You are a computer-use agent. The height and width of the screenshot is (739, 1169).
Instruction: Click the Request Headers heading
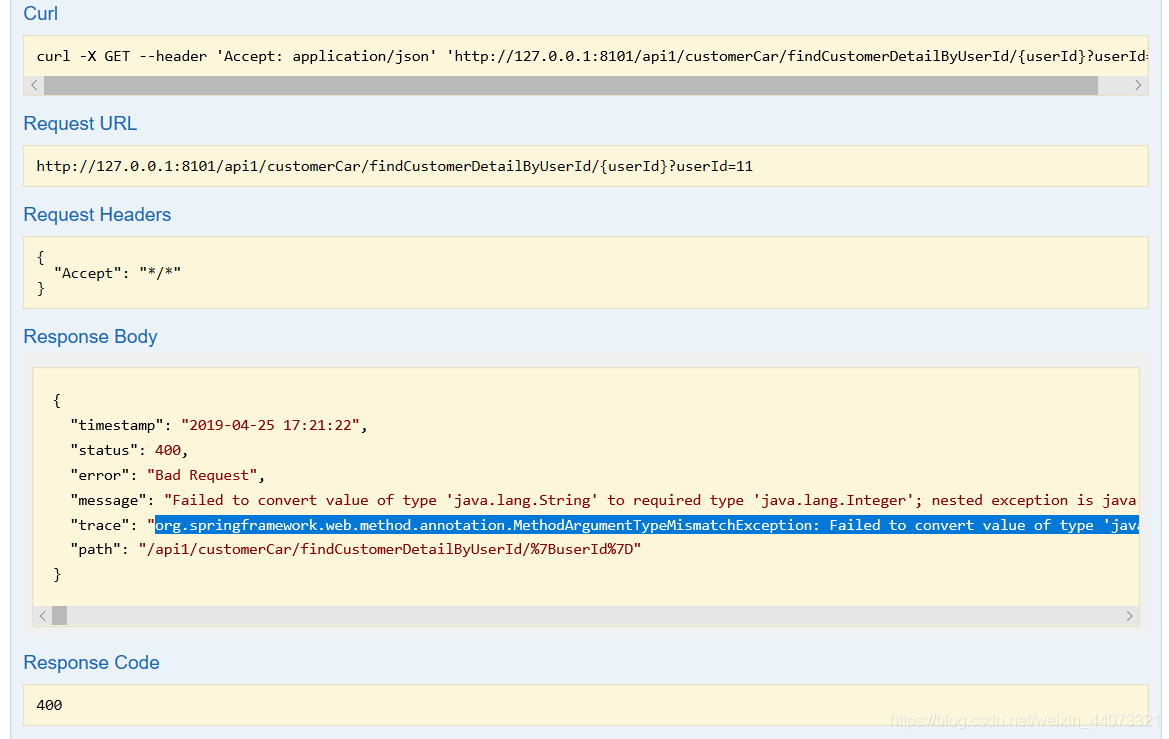coord(97,214)
